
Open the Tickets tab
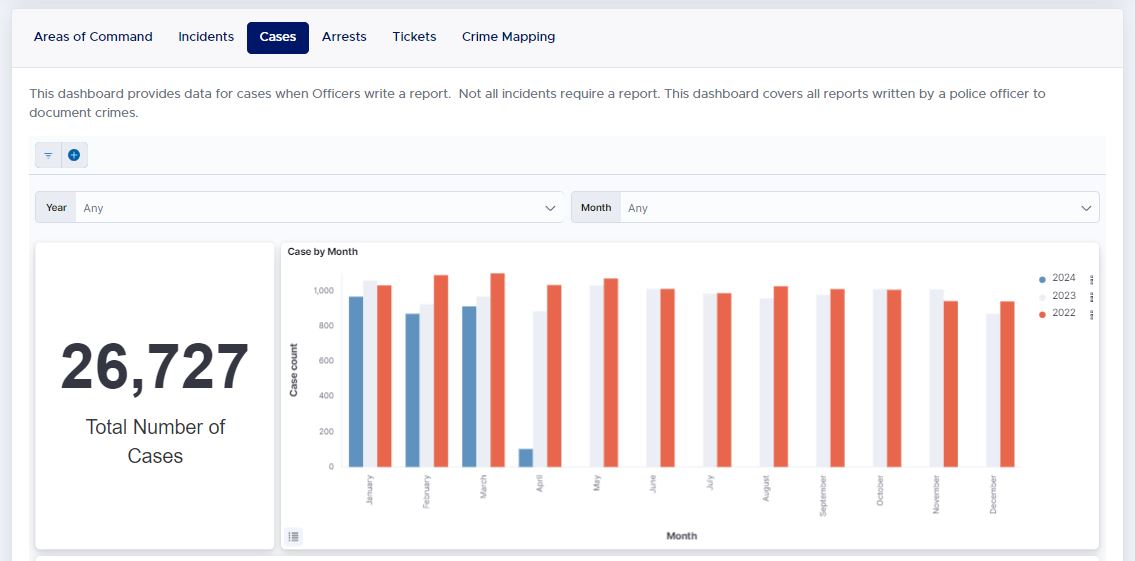pyautogui.click(x=415, y=37)
